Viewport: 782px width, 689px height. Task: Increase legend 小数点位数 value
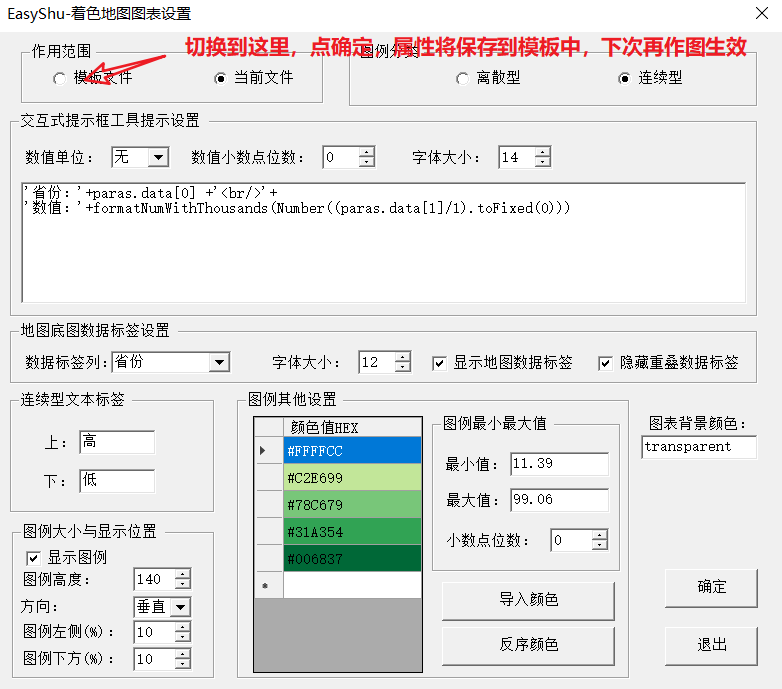(x=600, y=535)
